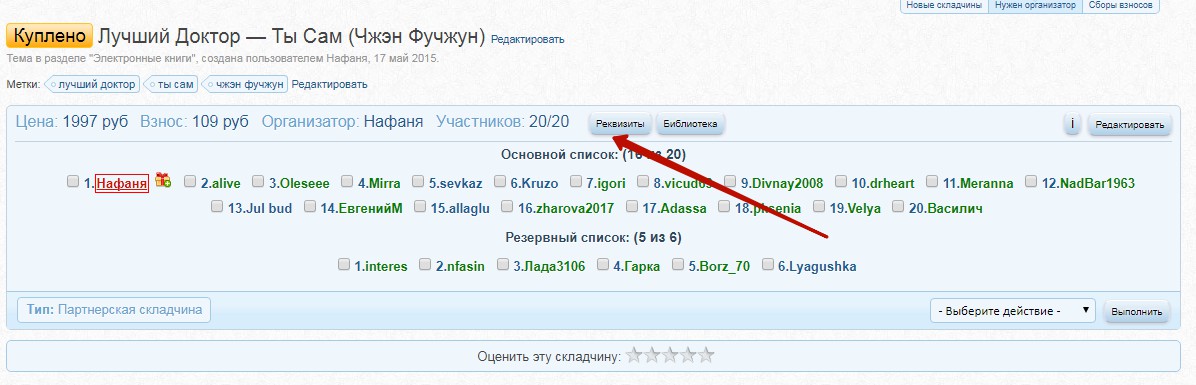Select the 4.Гарка reserve checkbox
The width and height of the screenshot is (1196, 385).
pos(603,265)
